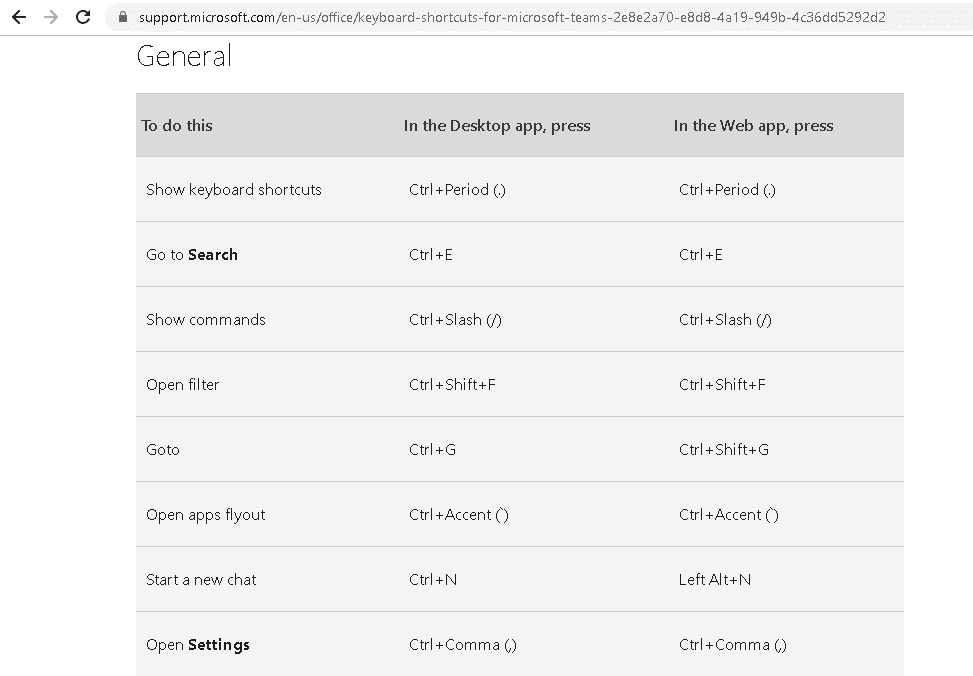973x676 pixels.
Task: Click the browser back arrow
Action: tap(18, 16)
